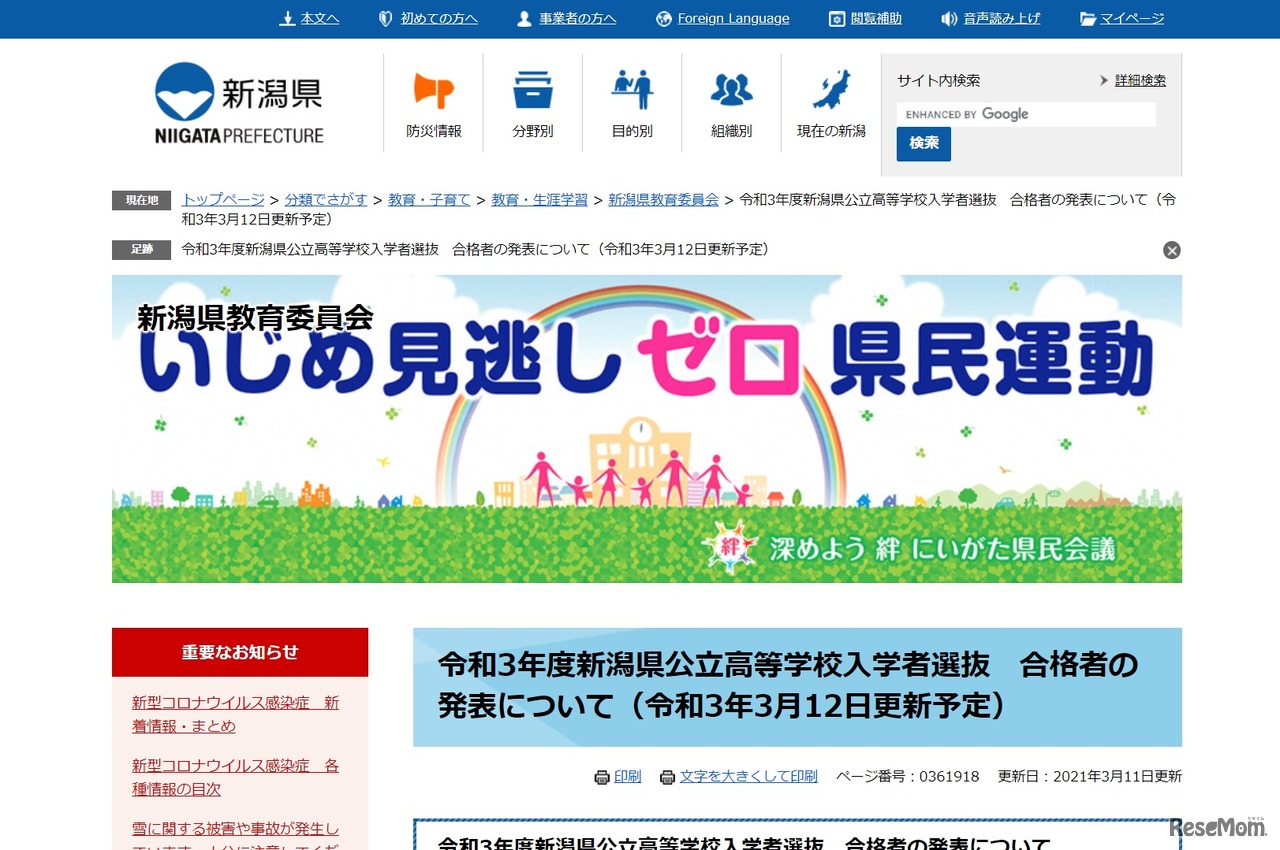Go to 分類でさがす breadcrumb
The width and height of the screenshot is (1280, 850).
tap(326, 200)
